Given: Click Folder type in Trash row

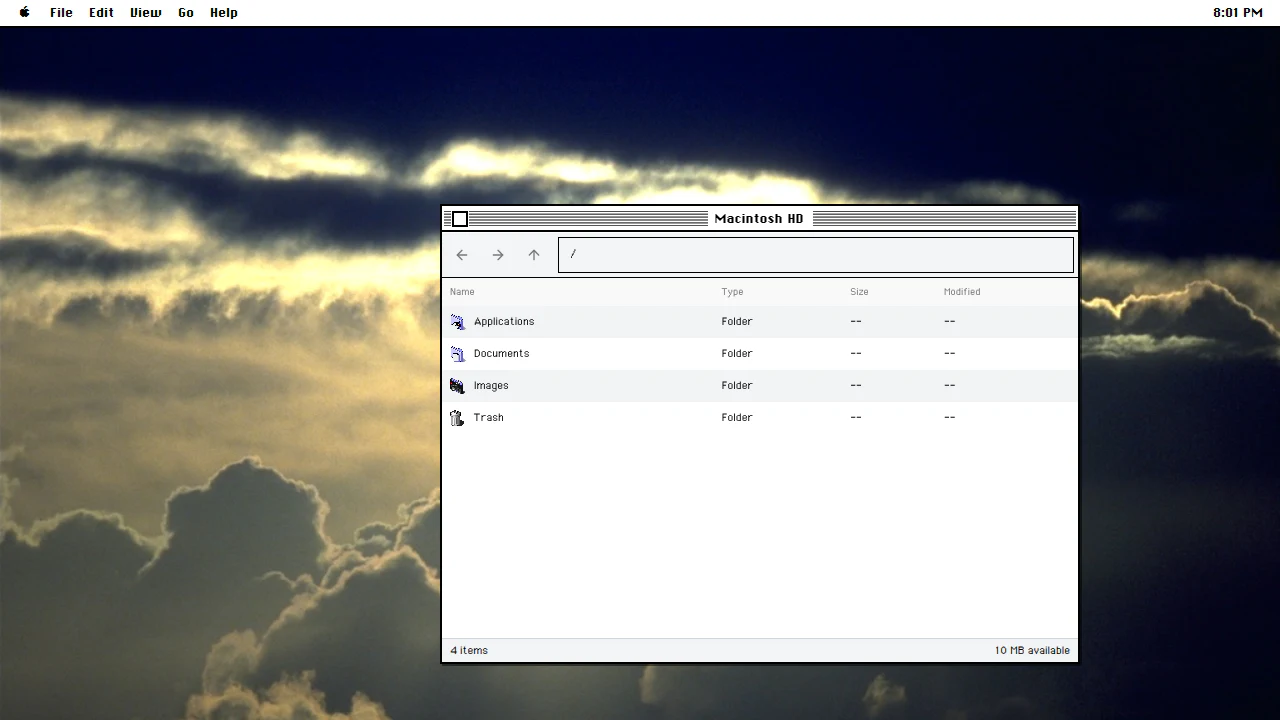Looking at the screenshot, I should [x=737, y=418].
